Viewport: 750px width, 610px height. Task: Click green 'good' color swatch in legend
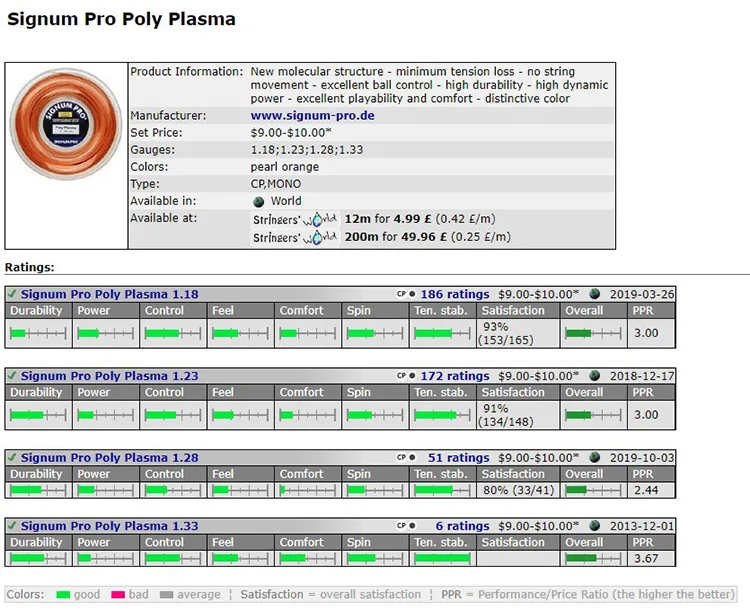63,595
